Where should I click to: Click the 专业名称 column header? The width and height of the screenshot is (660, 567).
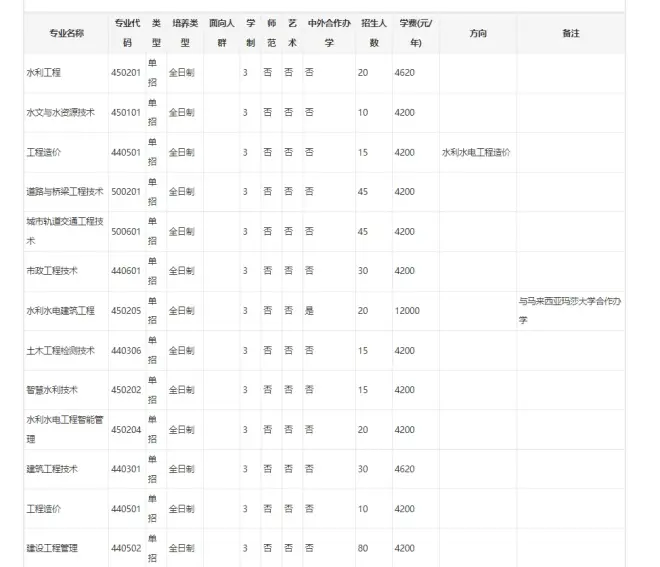[x=66, y=33]
